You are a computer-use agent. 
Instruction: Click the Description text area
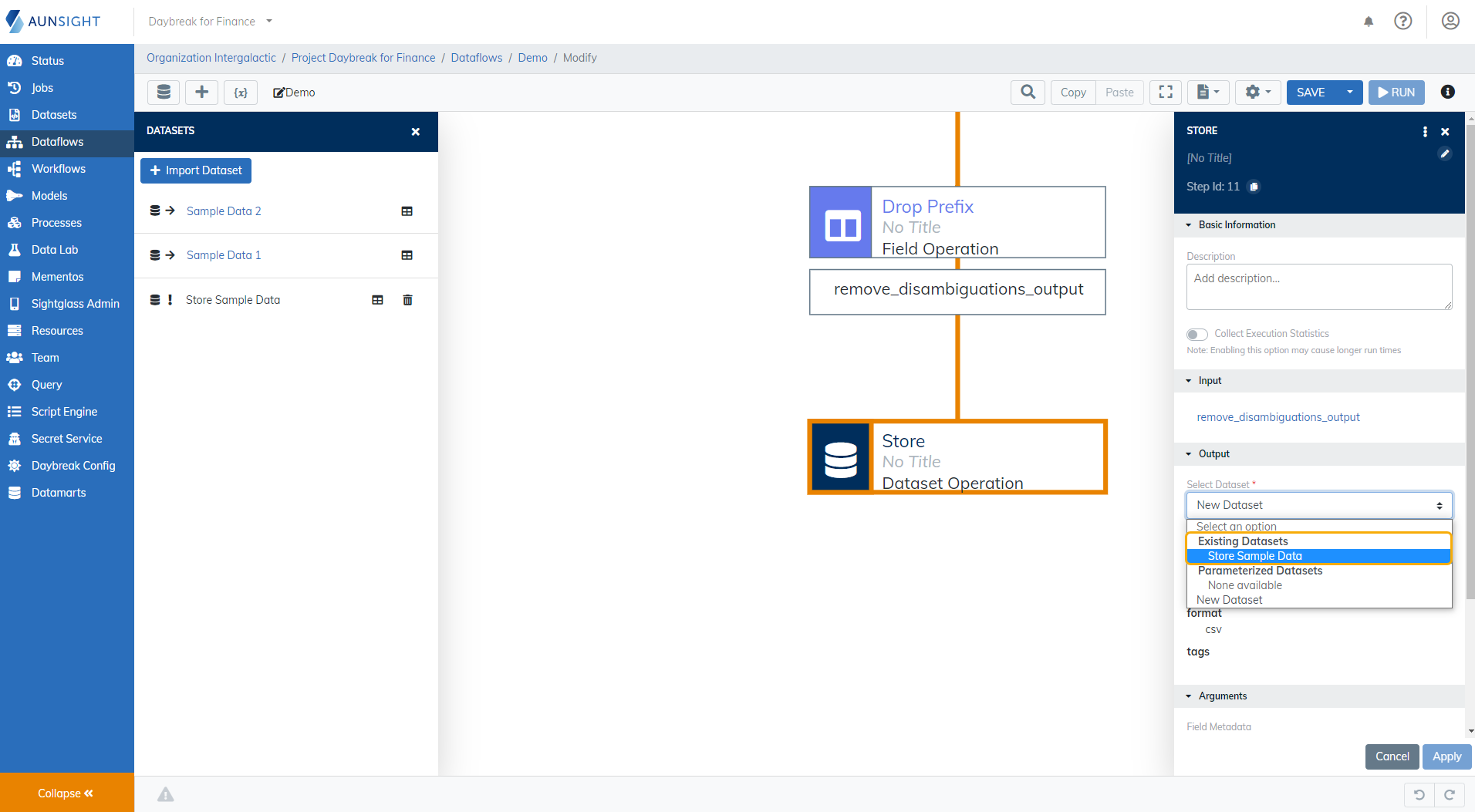coord(1318,287)
